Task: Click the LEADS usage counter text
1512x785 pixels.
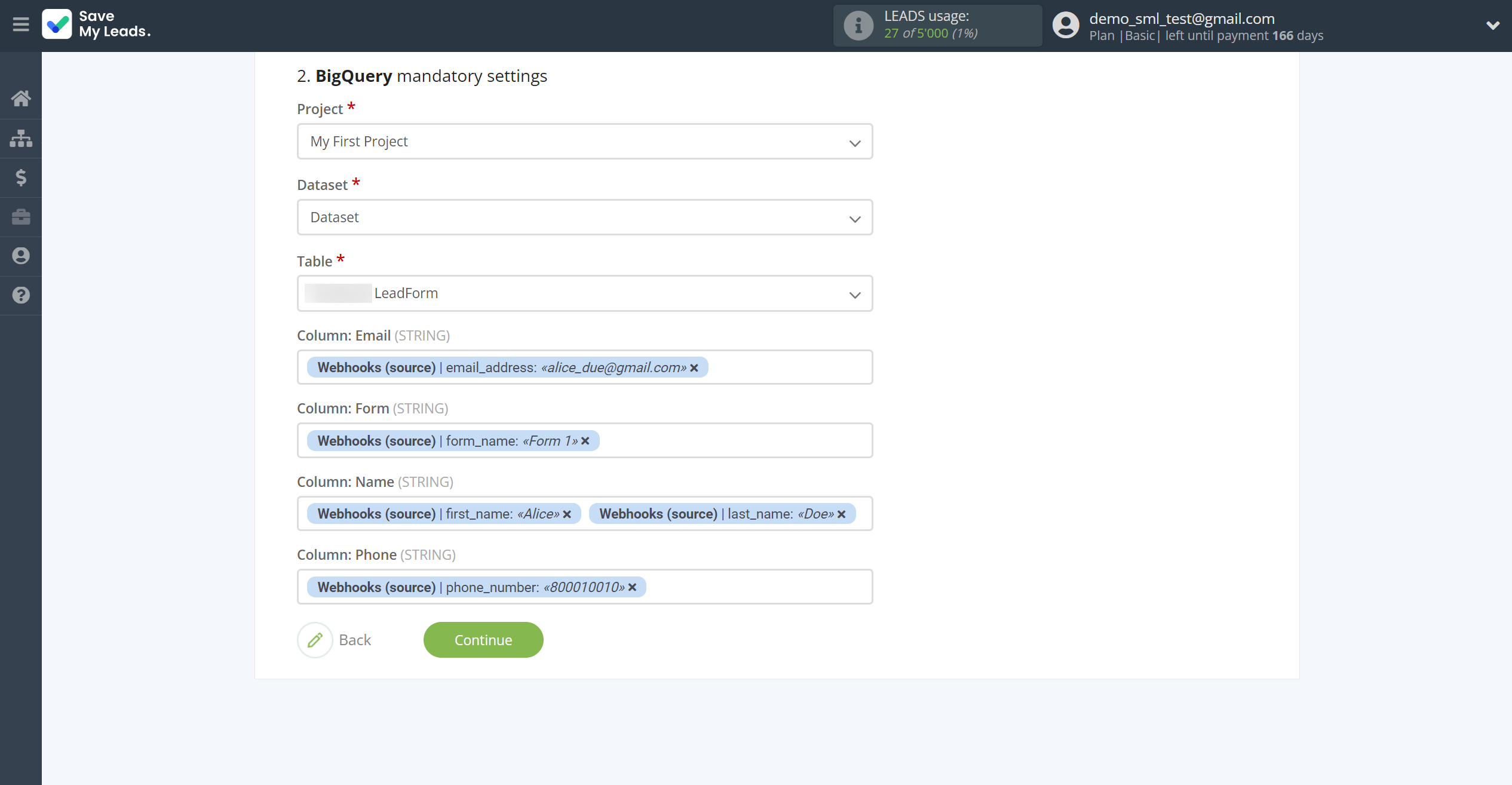Action: [931, 33]
